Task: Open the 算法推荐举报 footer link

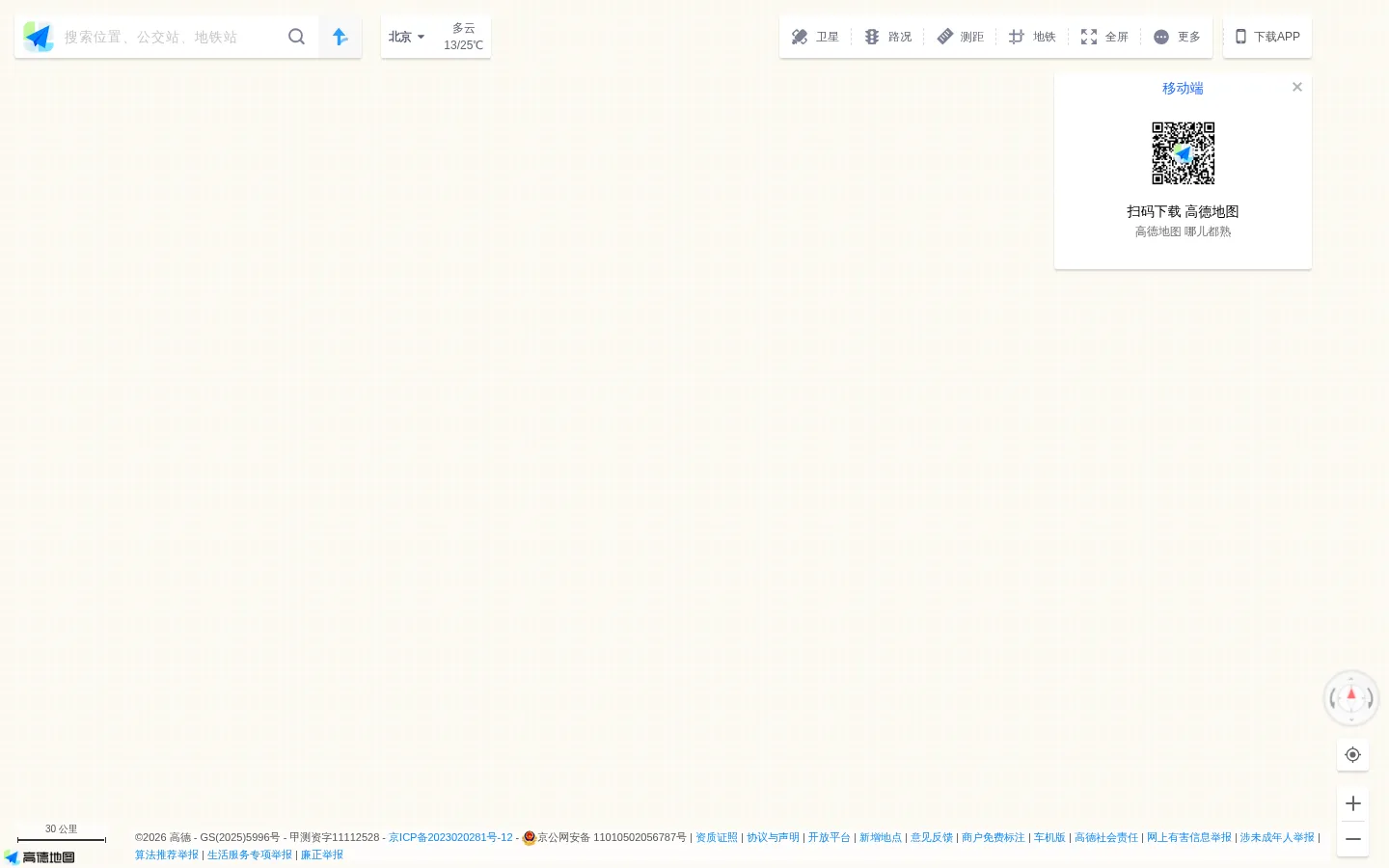Action: [167, 854]
